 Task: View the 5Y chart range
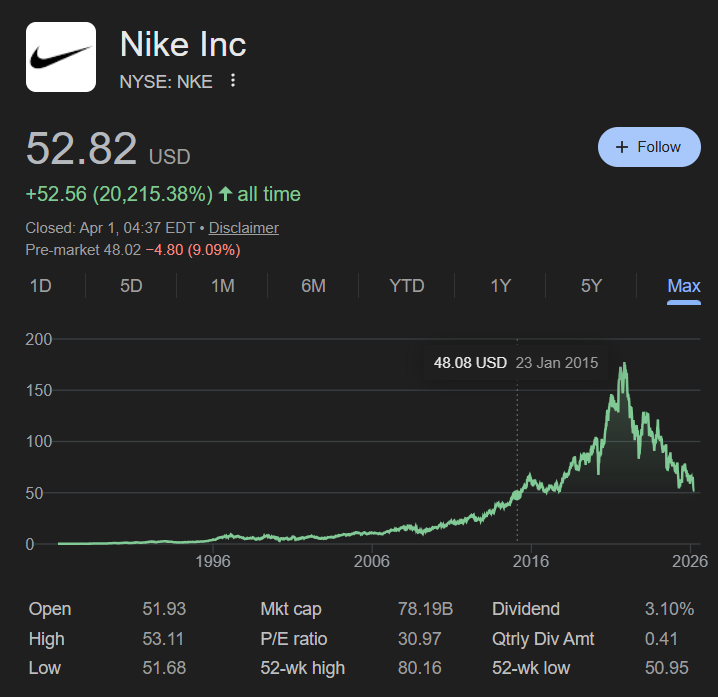(x=591, y=286)
